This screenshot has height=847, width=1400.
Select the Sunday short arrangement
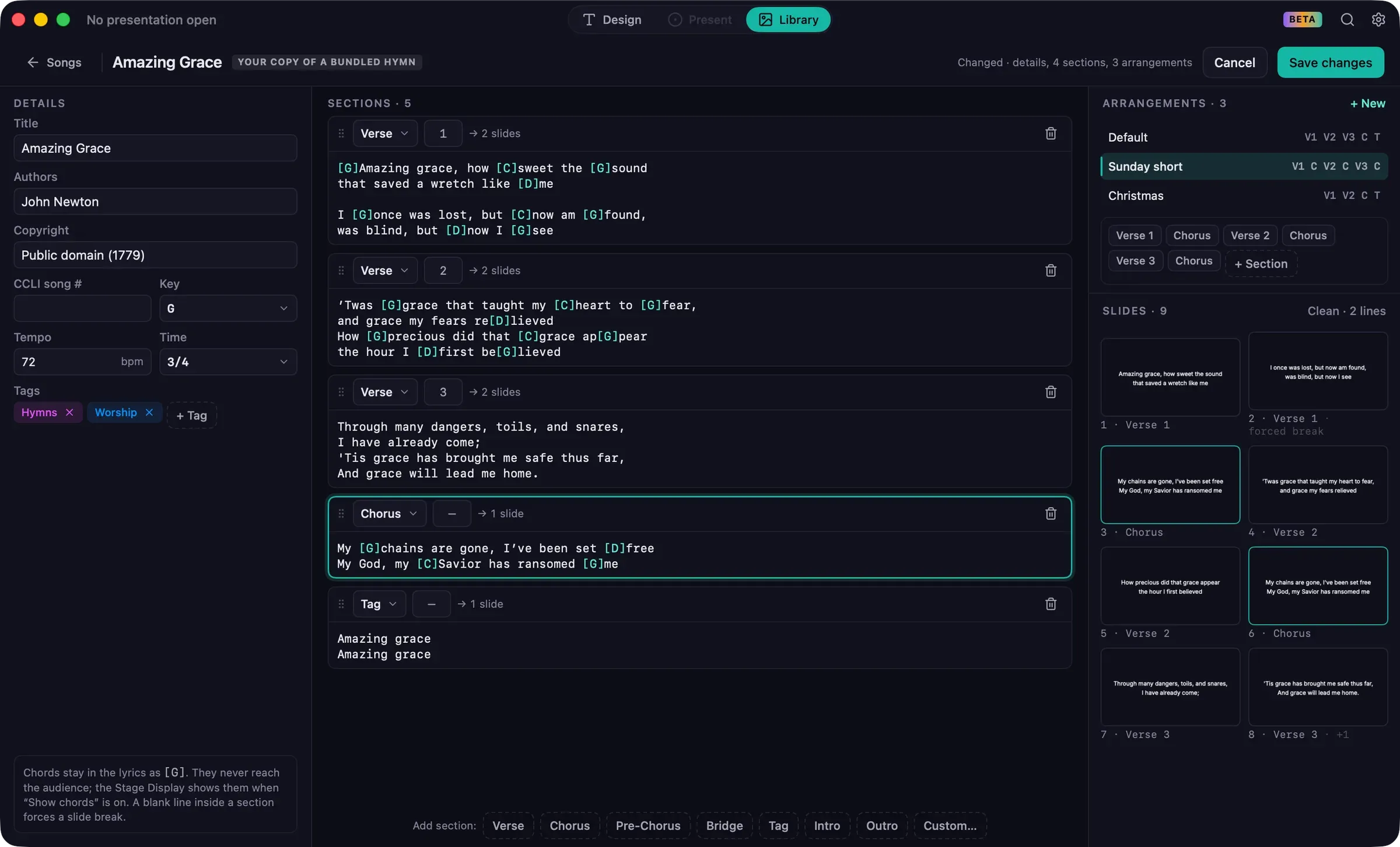point(1244,166)
